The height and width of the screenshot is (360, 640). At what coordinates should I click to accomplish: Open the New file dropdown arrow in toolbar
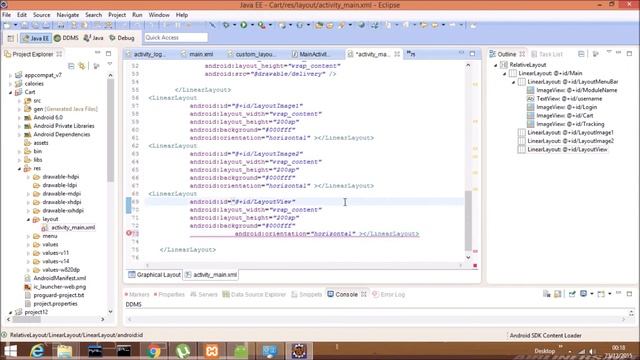tap(16, 25)
